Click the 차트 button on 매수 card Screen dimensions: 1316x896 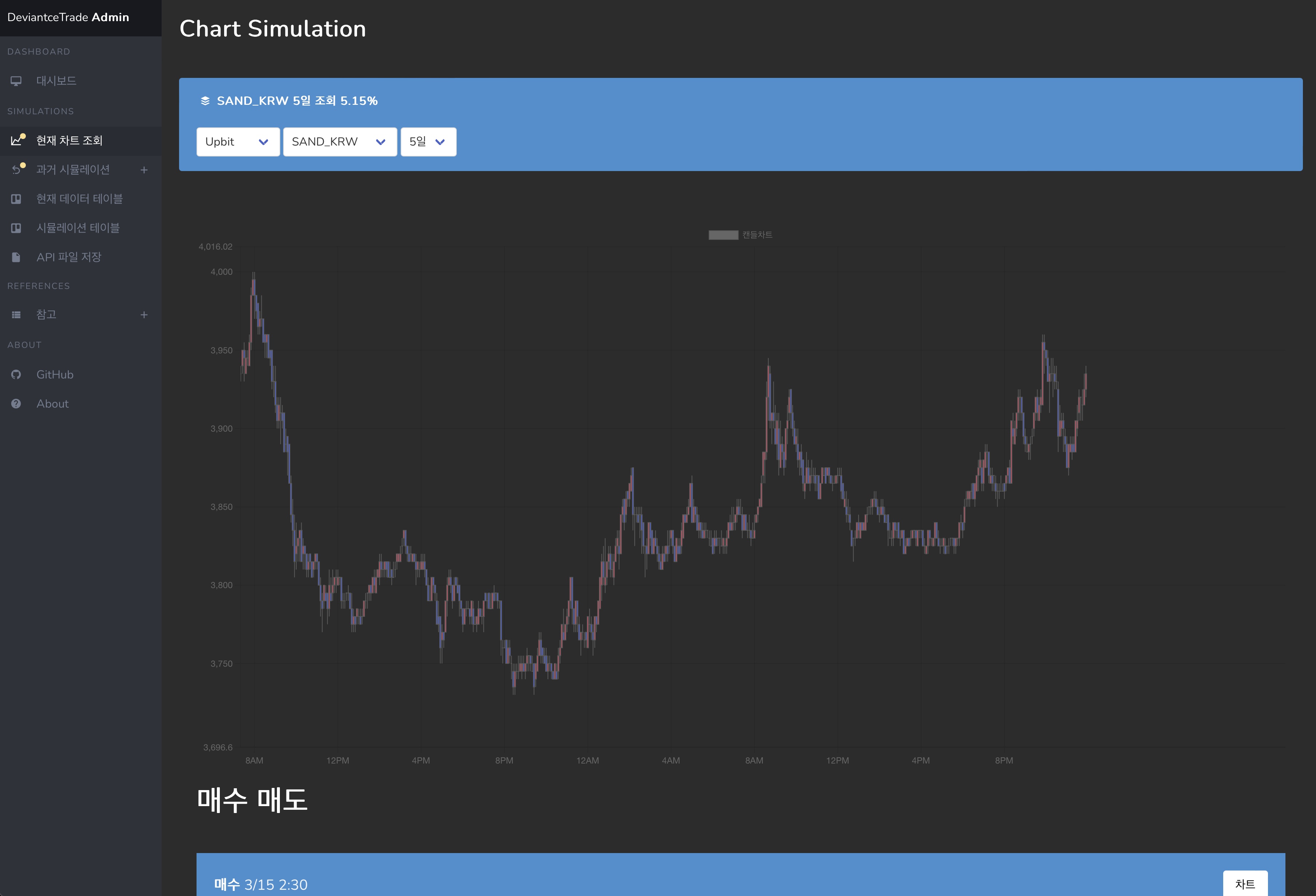coord(1245,884)
